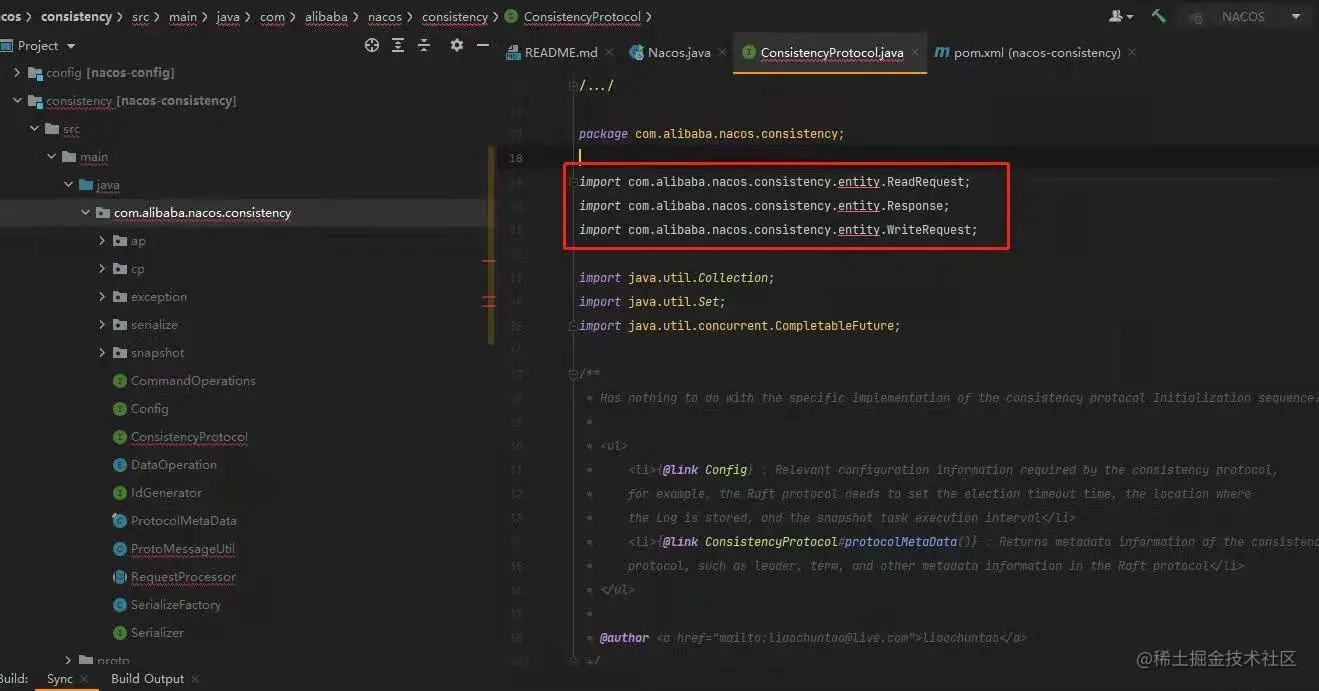Click the @link Config reference in Javadoc
Screen dimensions: 1319x691
pyautogui.click(x=705, y=470)
